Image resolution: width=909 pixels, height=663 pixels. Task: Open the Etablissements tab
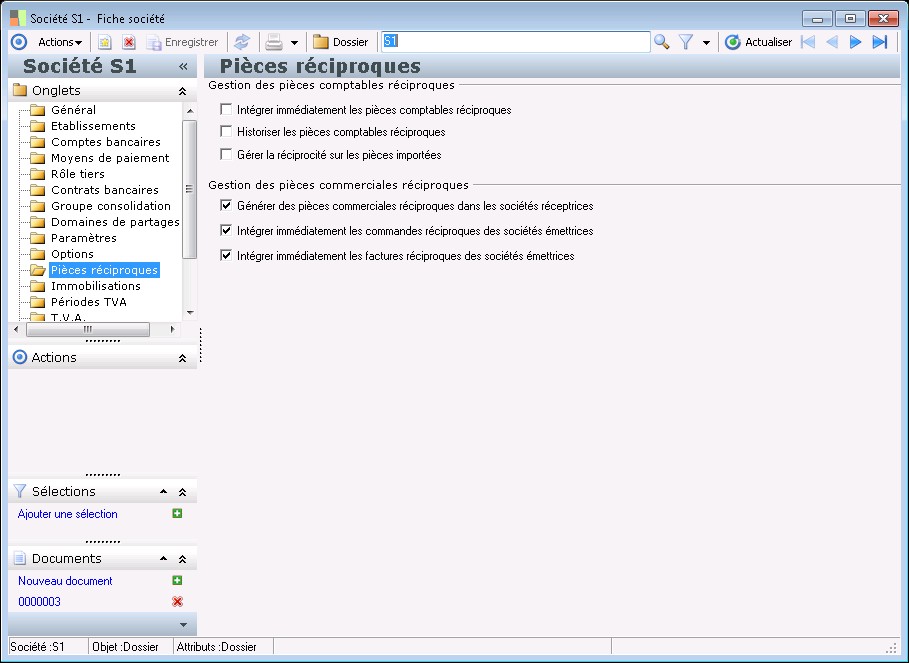[x=93, y=126]
